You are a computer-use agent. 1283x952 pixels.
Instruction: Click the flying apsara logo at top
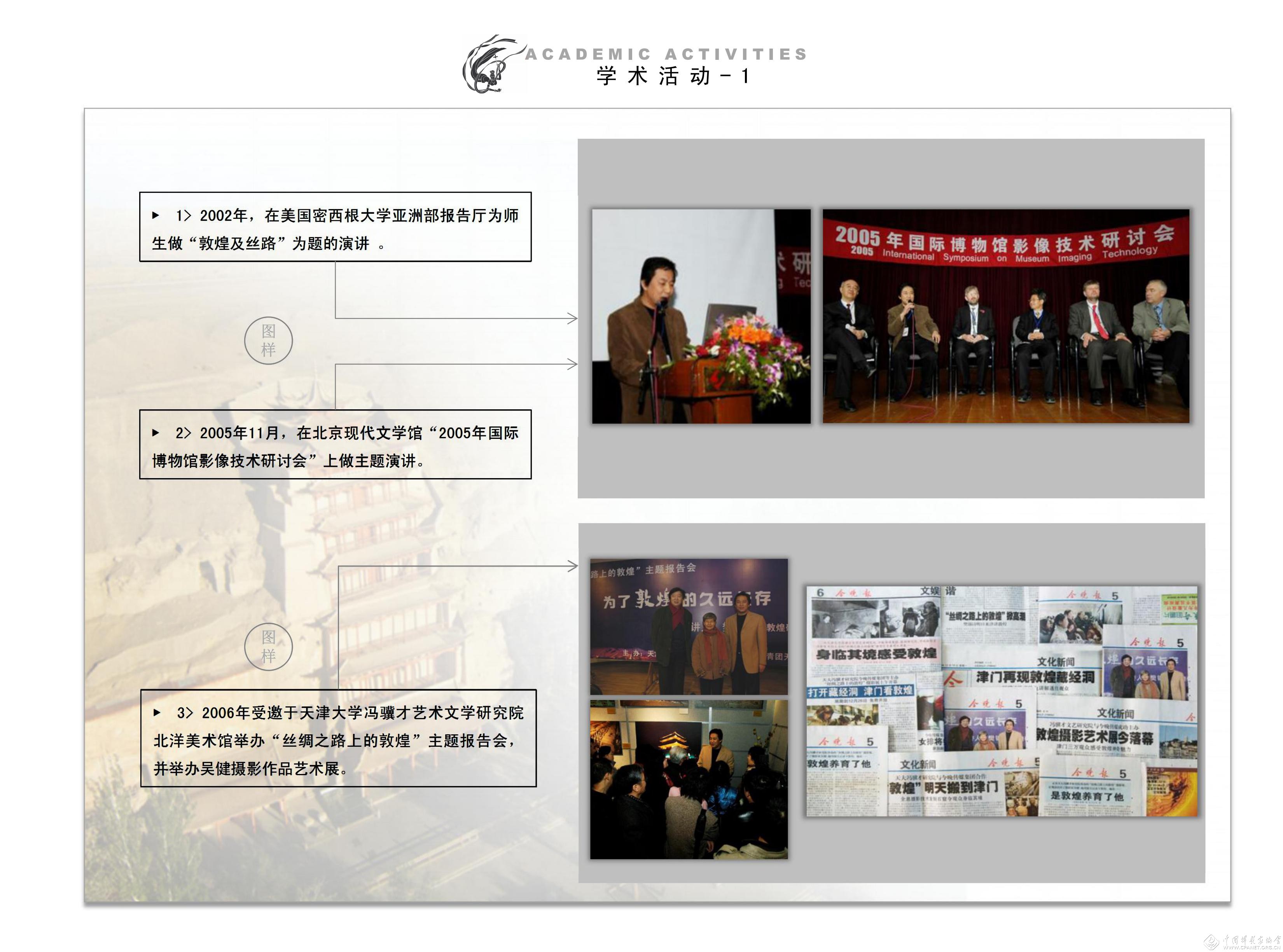[x=495, y=63]
